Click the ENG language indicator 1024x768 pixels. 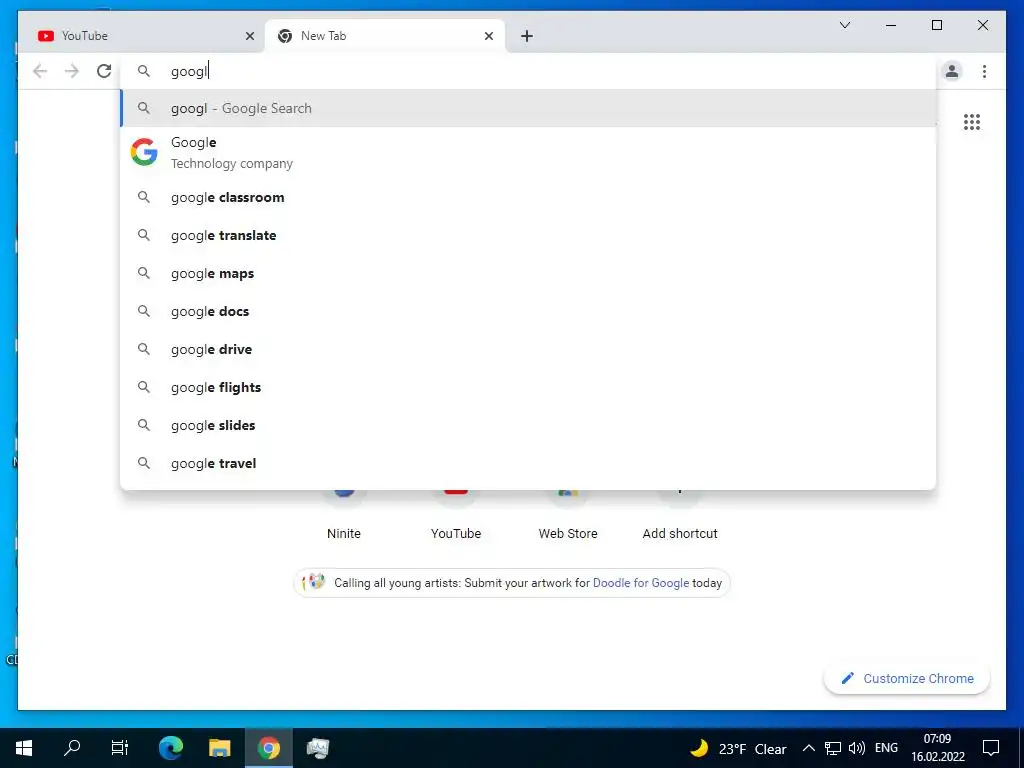pos(886,748)
